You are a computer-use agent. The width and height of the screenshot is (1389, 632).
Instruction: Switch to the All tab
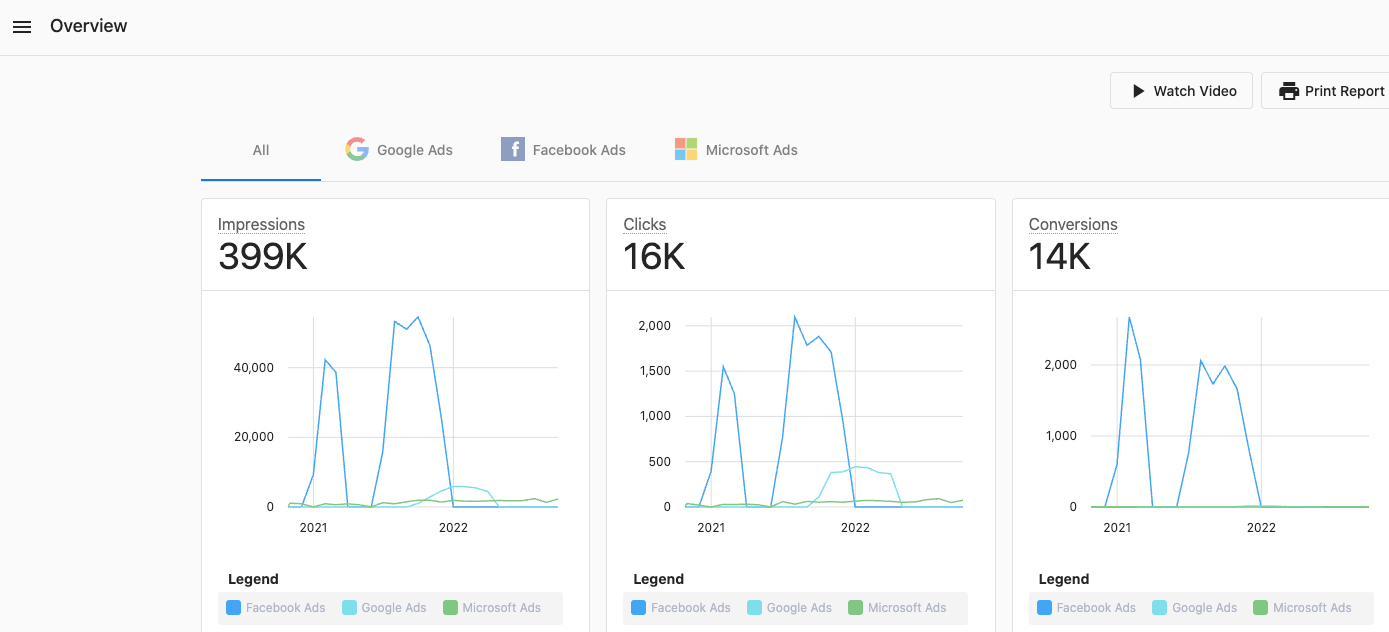(x=260, y=149)
